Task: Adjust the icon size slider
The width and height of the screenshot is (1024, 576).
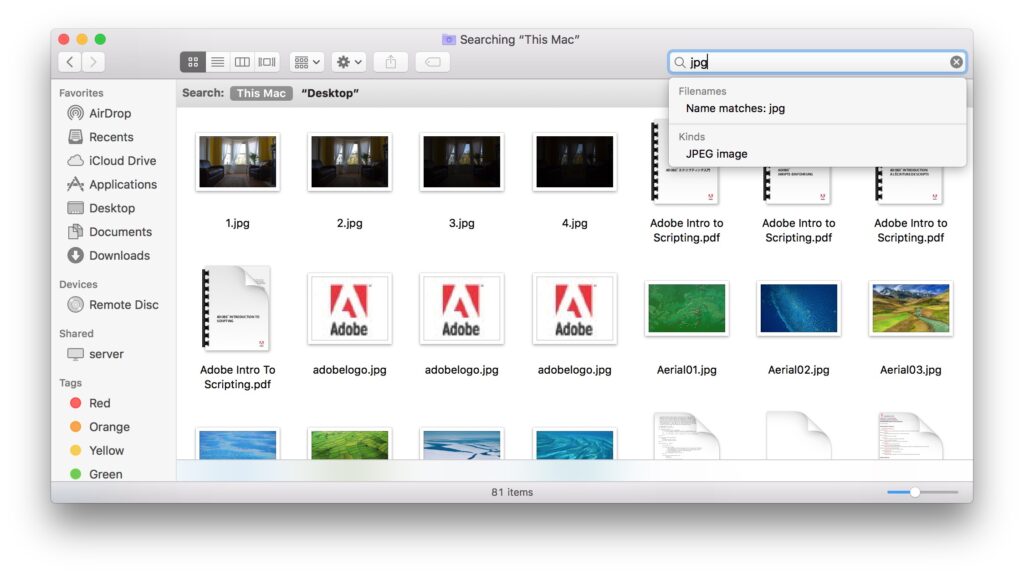Action: click(x=915, y=492)
